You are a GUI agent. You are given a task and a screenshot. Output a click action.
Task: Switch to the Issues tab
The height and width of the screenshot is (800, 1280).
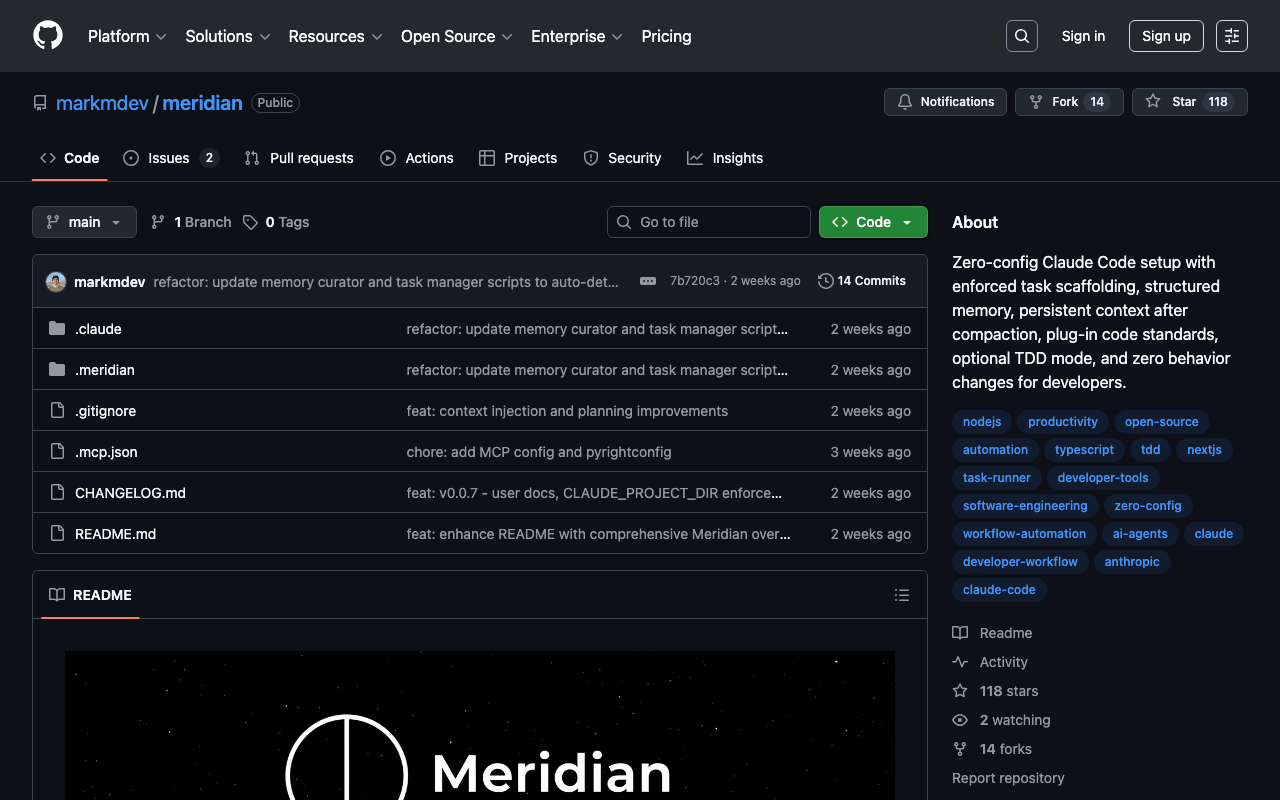point(169,158)
